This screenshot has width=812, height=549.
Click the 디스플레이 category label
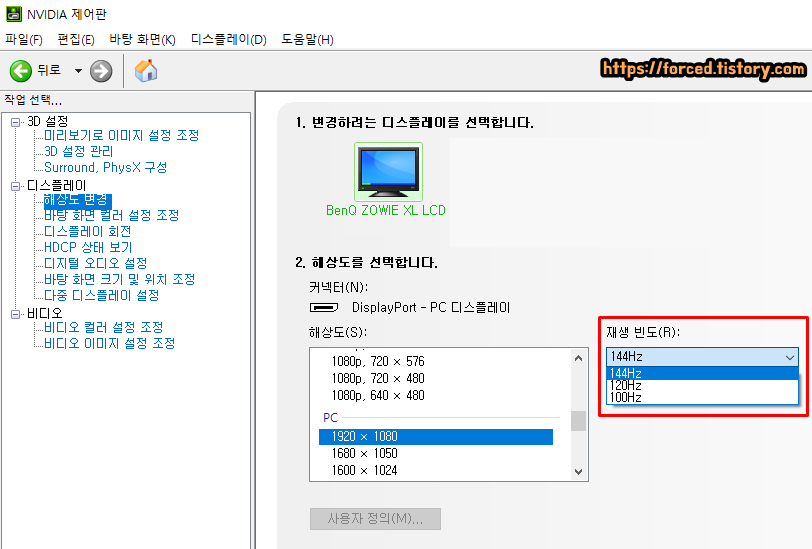point(56,185)
